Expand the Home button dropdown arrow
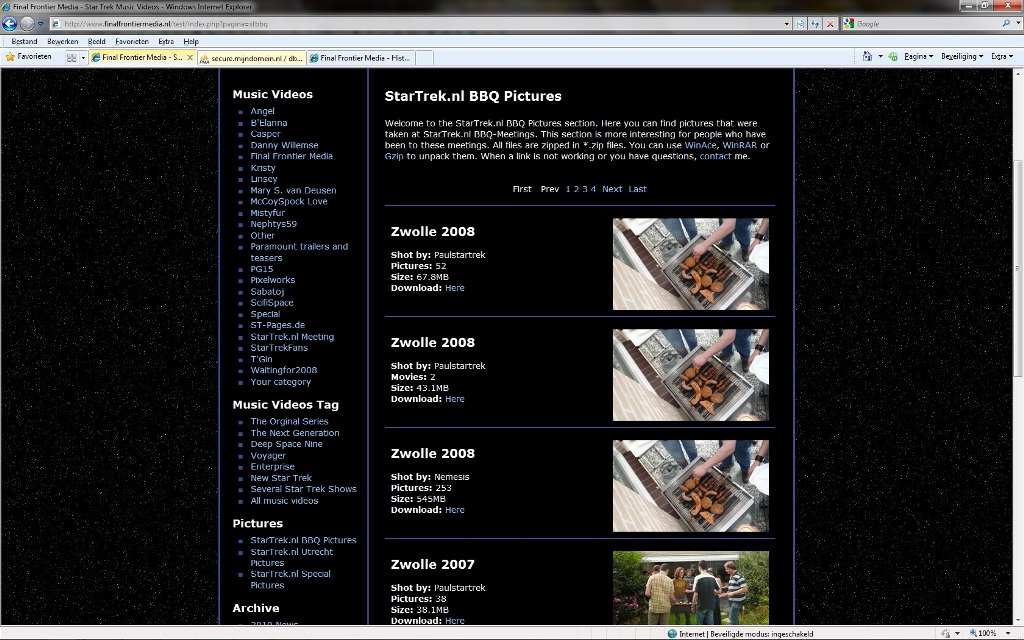Viewport: 1024px width, 640px height. click(880, 57)
